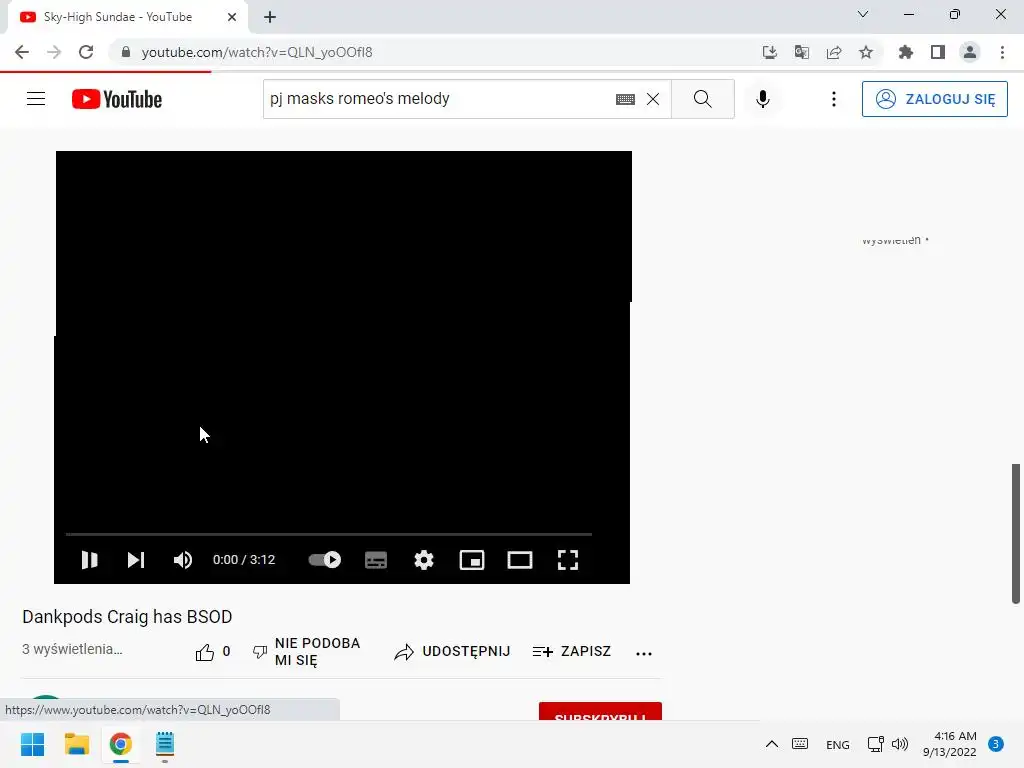This screenshot has height=768, width=1024.
Task: Toggle subtitles/closed captions
Action: [376, 560]
